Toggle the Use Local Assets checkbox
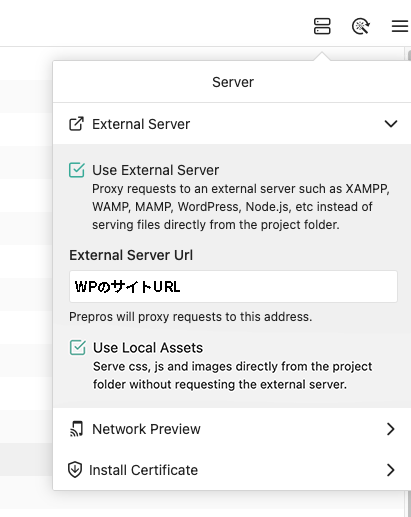Screen dimensions: 411x517 pos(78,348)
